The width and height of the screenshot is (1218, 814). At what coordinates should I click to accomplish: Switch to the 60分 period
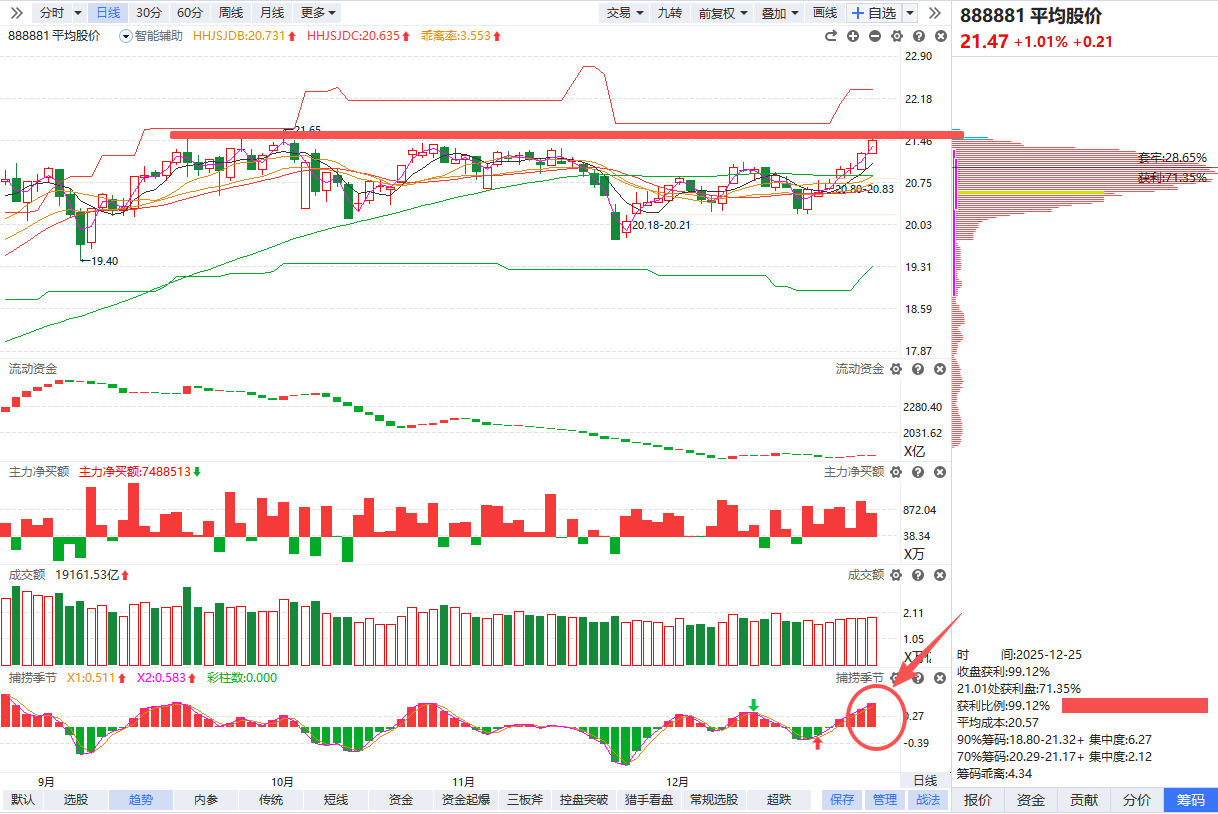click(x=189, y=13)
